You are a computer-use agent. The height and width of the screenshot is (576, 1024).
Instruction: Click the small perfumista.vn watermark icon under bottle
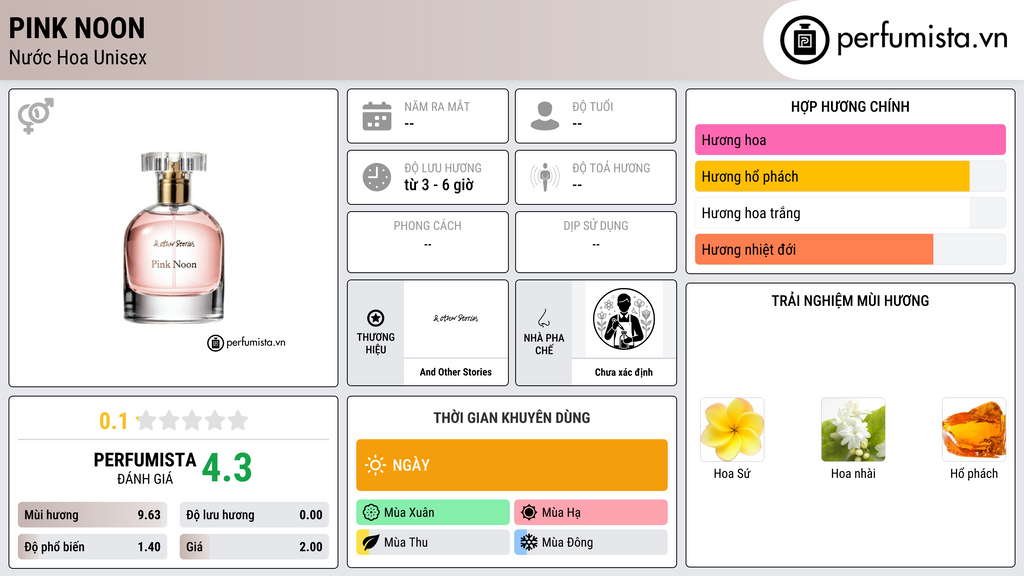[x=216, y=343]
